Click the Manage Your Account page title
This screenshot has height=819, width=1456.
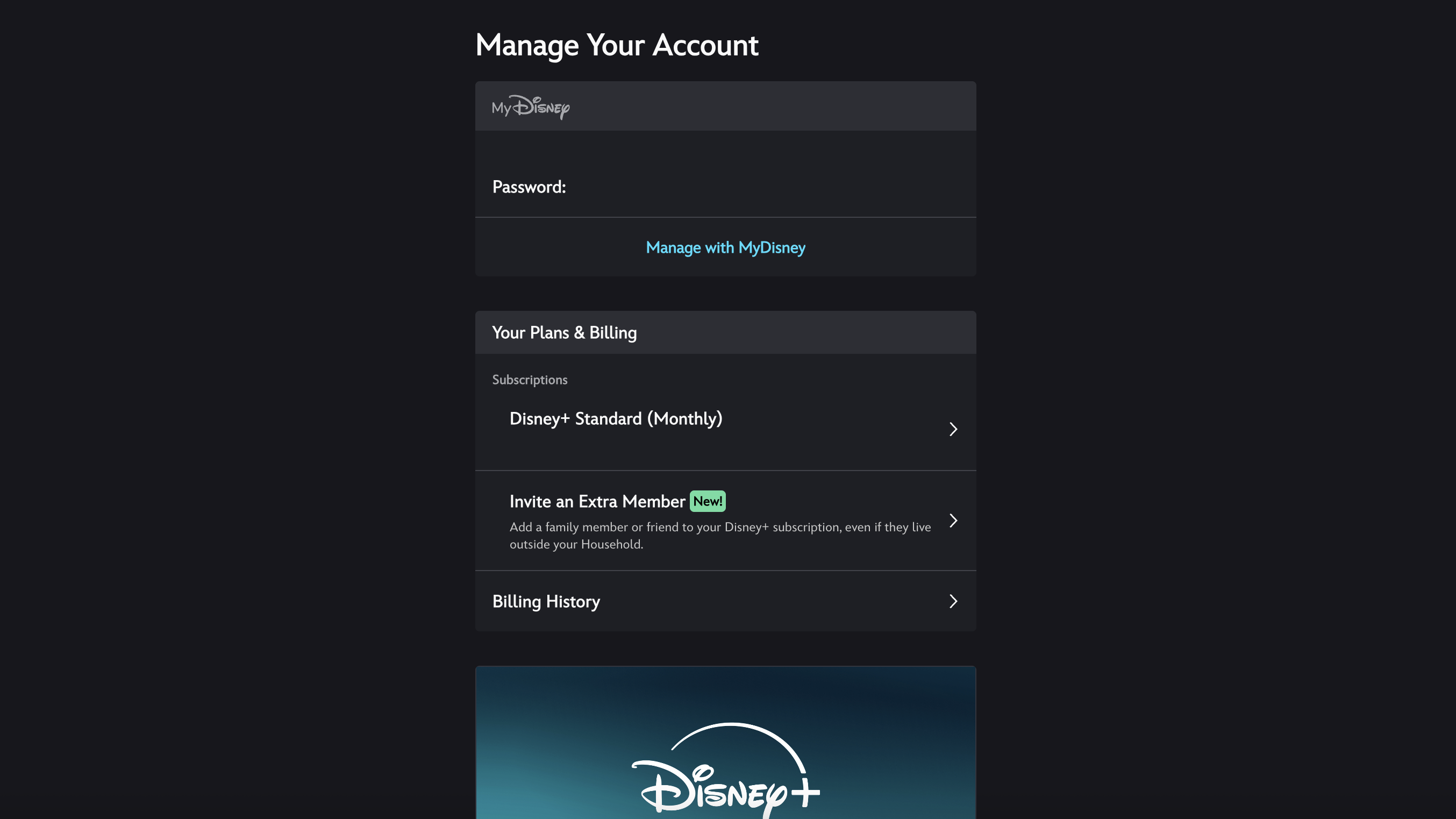617,45
